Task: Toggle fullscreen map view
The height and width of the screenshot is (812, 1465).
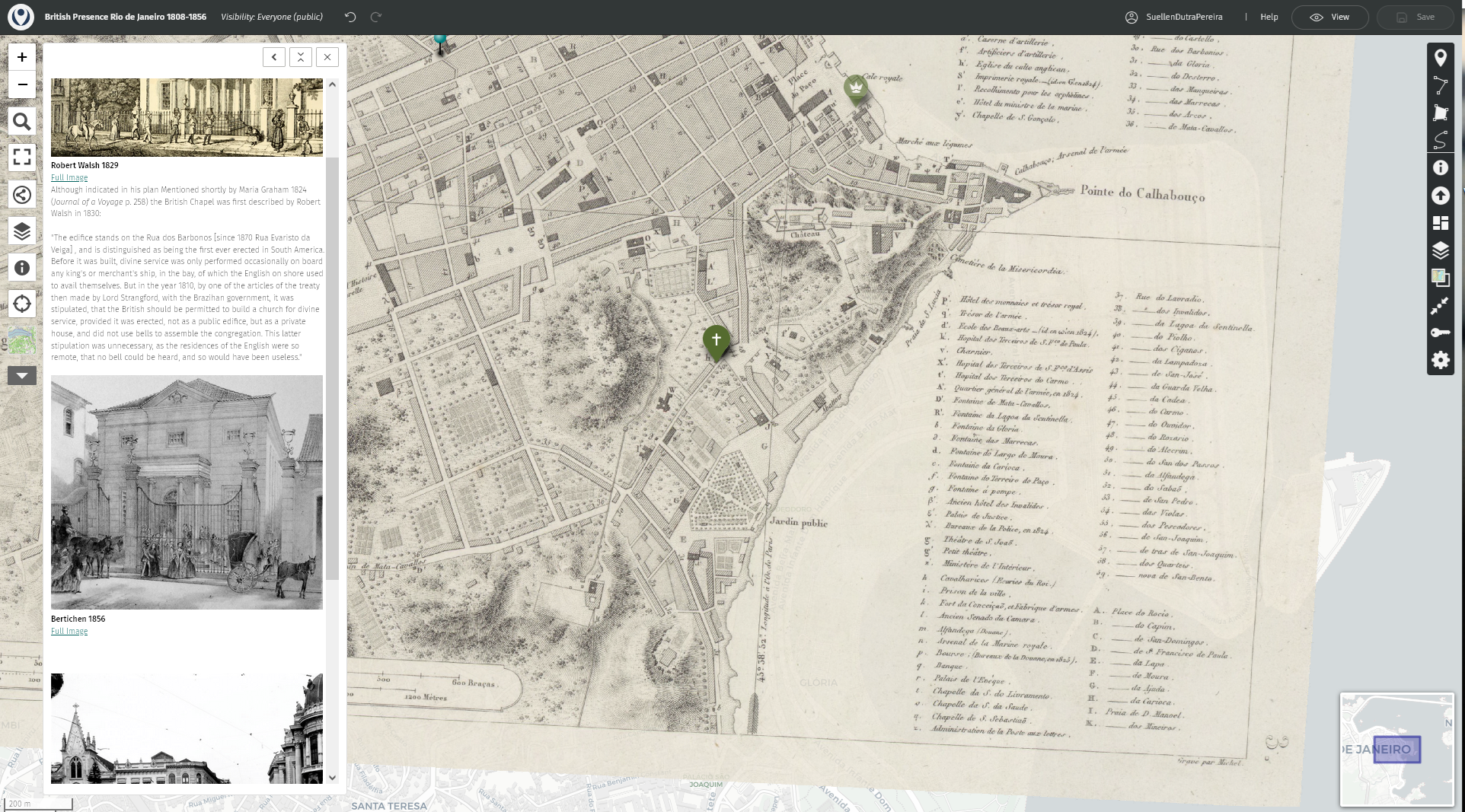Action: point(22,157)
